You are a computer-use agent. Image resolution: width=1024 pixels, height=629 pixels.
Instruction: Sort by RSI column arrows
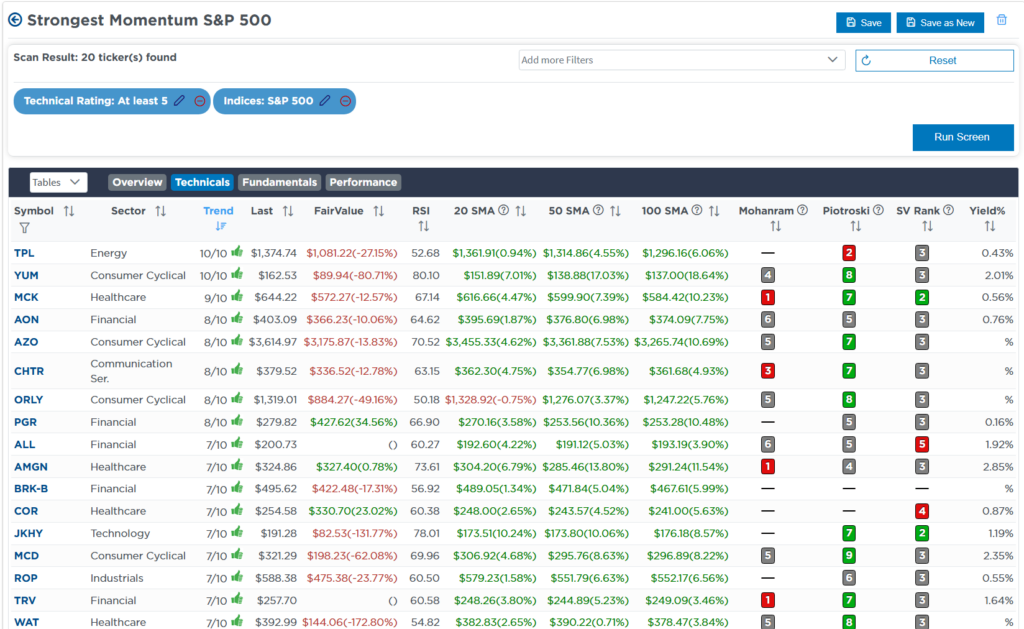click(424, 226)
